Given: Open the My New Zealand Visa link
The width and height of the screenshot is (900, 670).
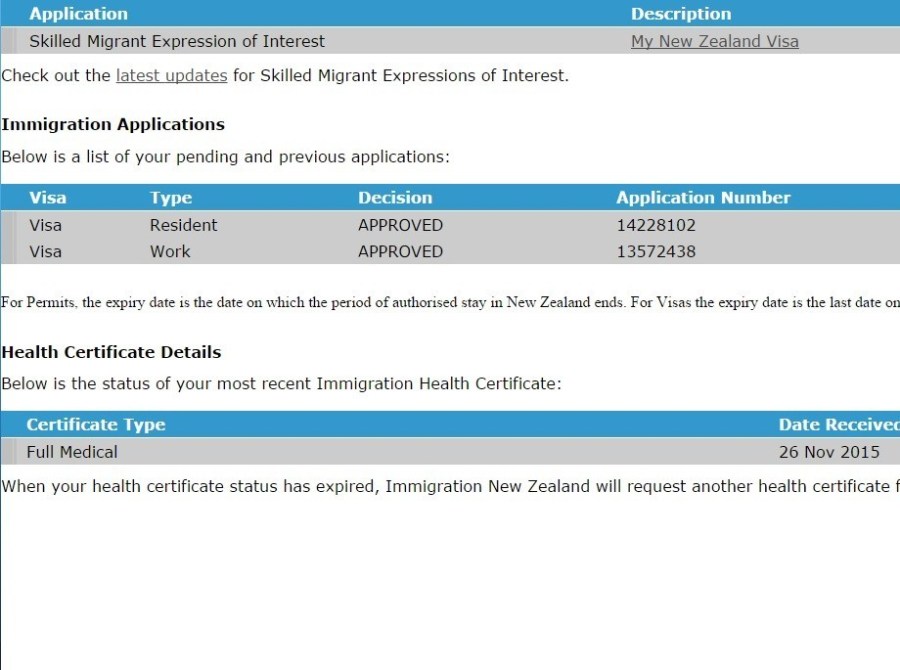Looking at the screenshot, I should click(714, 41).
